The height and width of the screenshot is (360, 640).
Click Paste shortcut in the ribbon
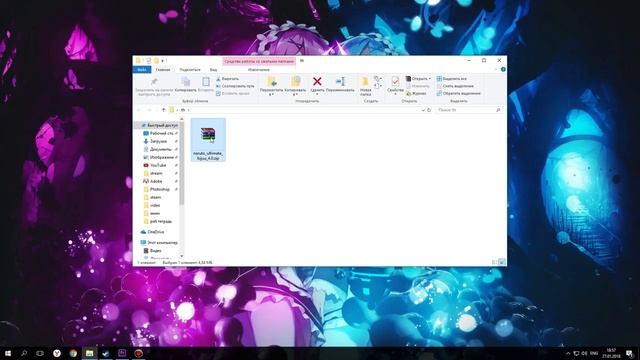[233, 93]
